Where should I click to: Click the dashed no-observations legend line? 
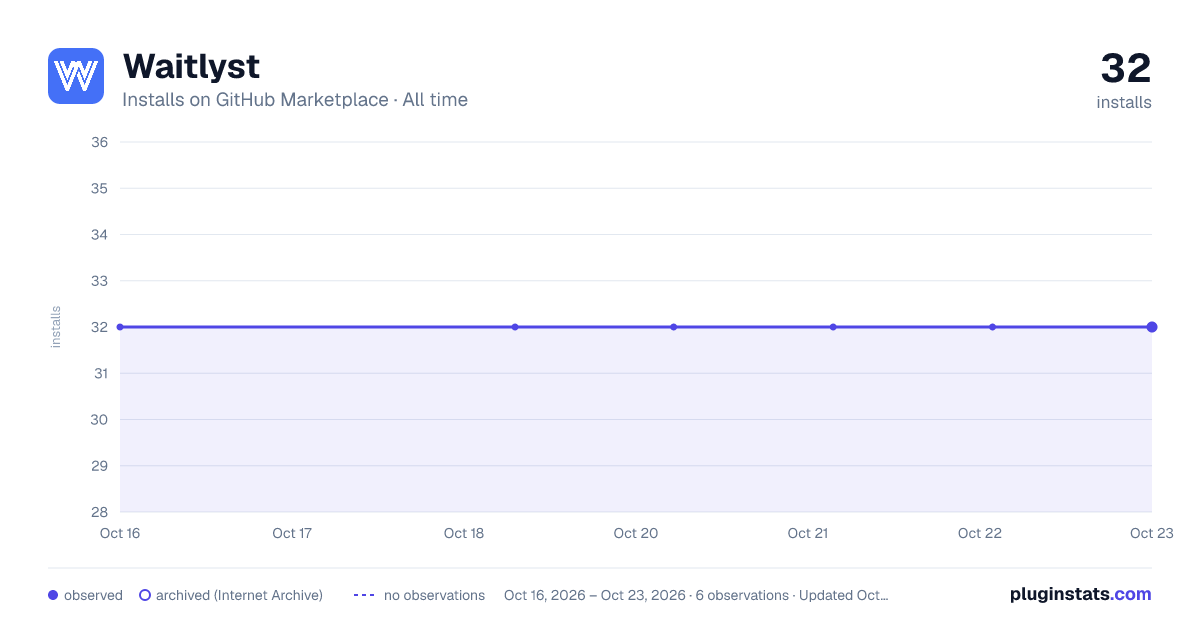tap(364, 595)
